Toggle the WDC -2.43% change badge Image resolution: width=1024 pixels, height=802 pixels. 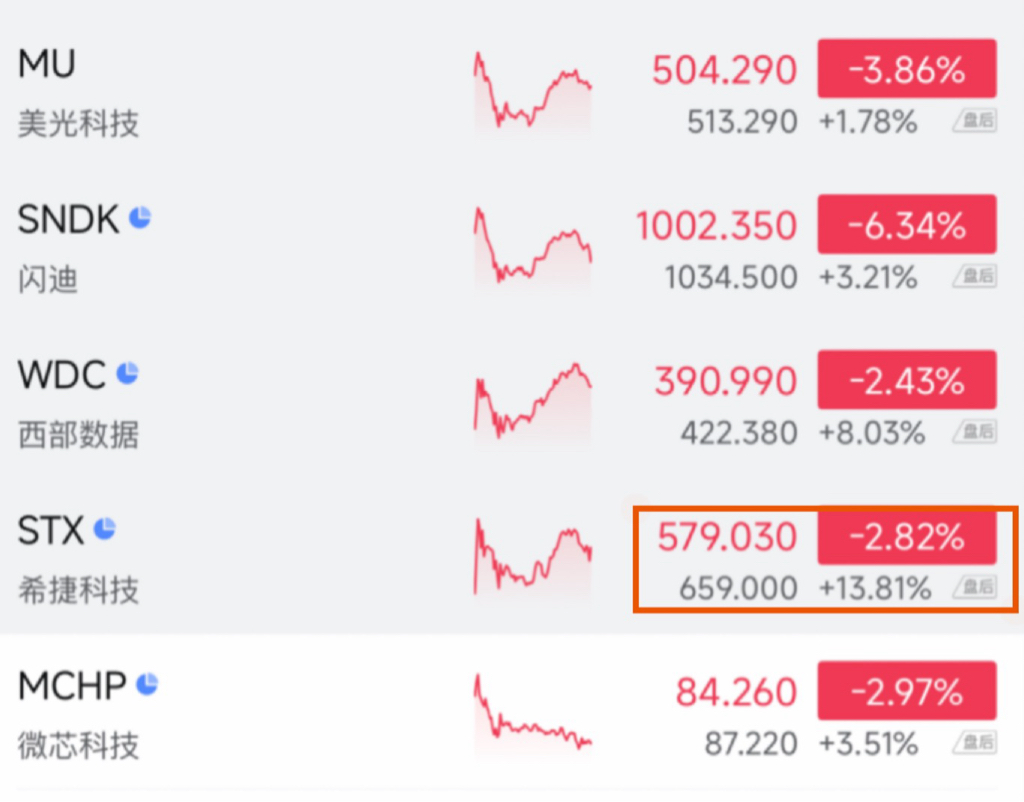906,380
